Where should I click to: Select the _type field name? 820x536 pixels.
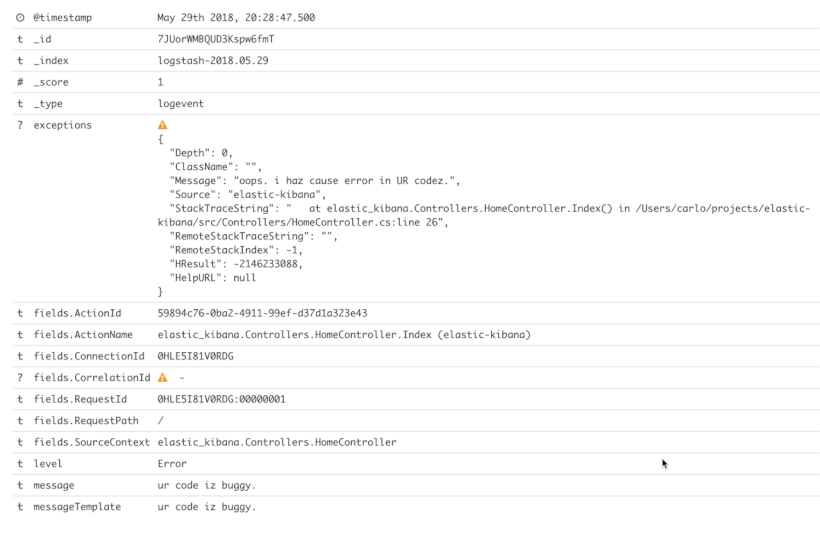[48, 104]
